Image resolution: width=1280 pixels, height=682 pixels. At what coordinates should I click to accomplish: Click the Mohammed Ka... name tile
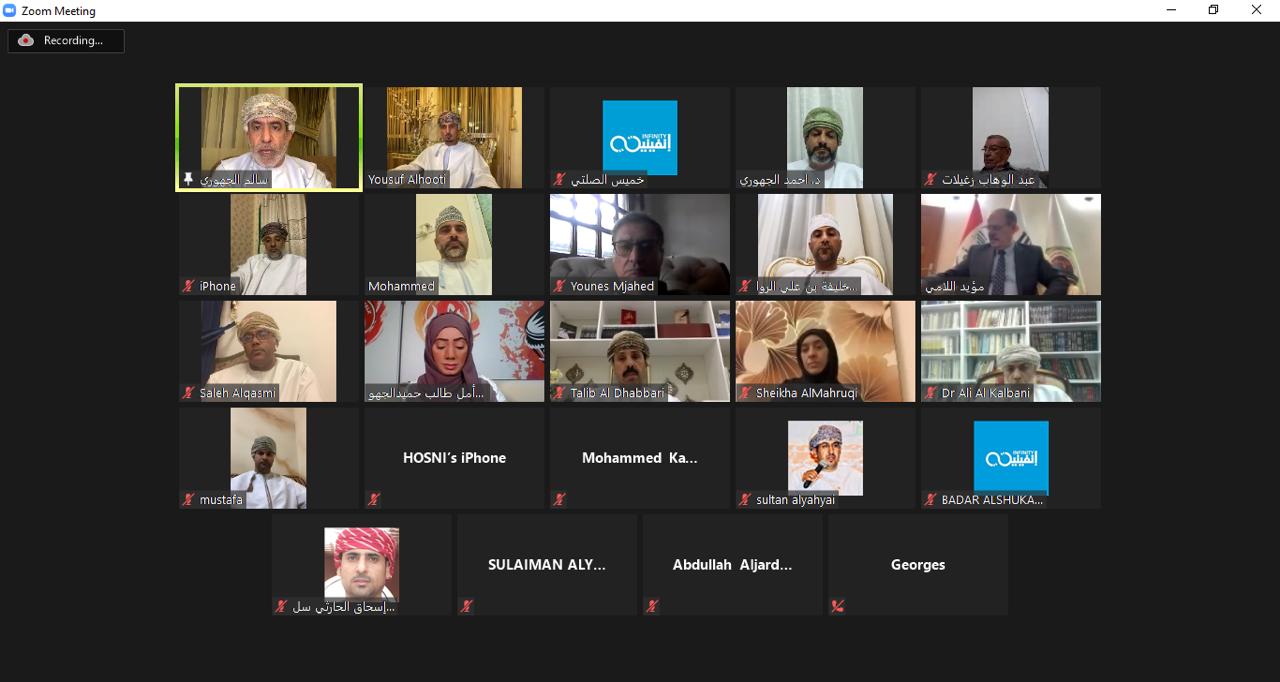640,458
